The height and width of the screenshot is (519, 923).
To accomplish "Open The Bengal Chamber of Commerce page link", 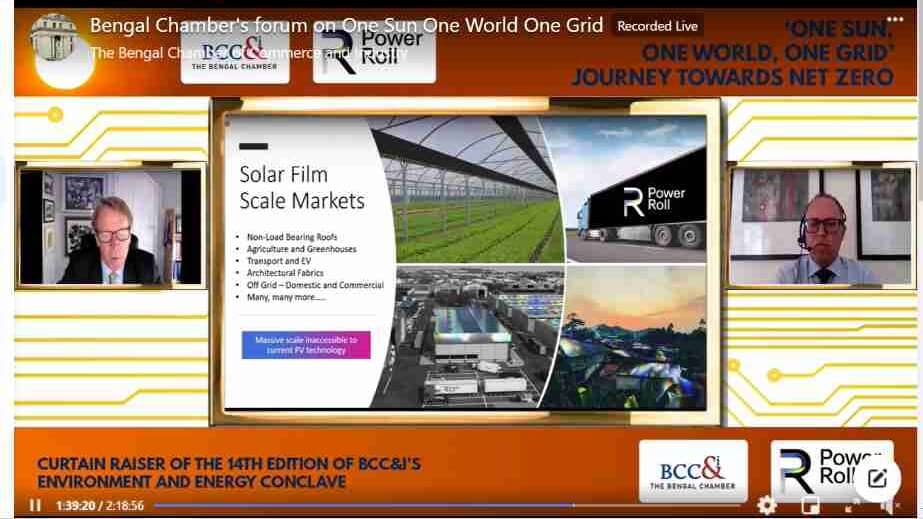I will (x=247, y=53).
